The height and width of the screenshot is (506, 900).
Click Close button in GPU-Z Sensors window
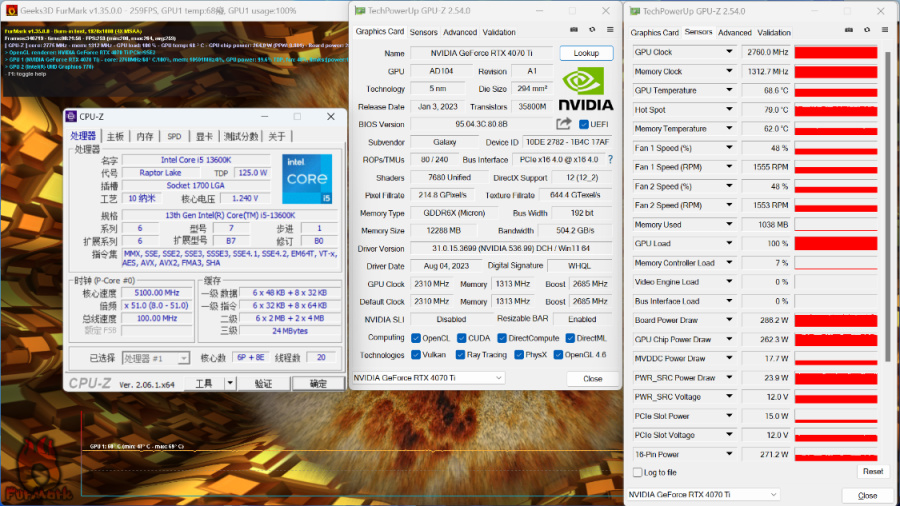pyautogui.click(x=867, y=495)
